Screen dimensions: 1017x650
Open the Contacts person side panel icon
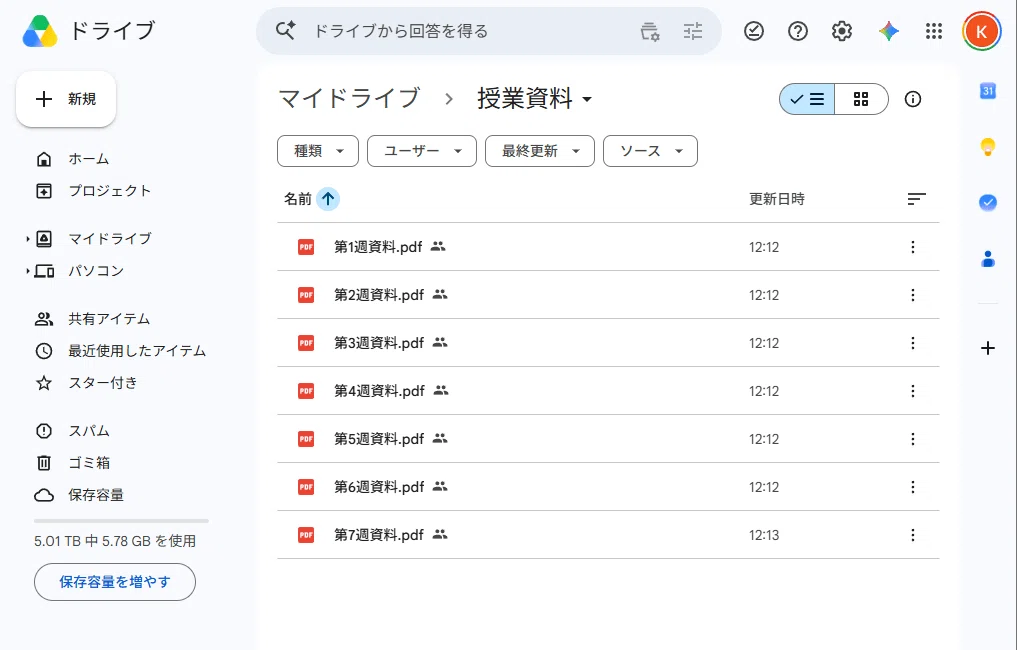click(x=988, y=259)
